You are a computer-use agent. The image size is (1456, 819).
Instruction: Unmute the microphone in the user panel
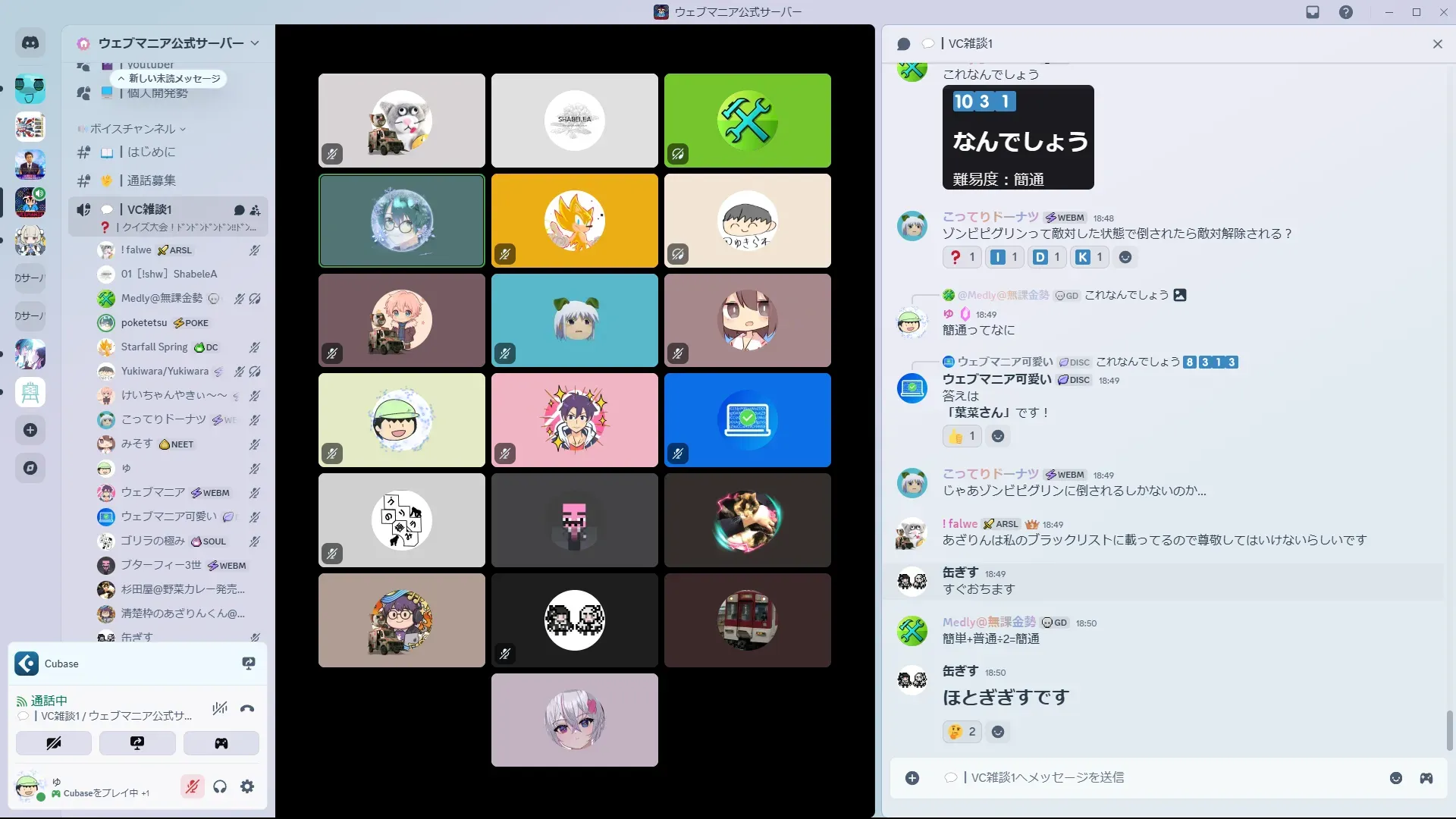(x=193, y=787)
